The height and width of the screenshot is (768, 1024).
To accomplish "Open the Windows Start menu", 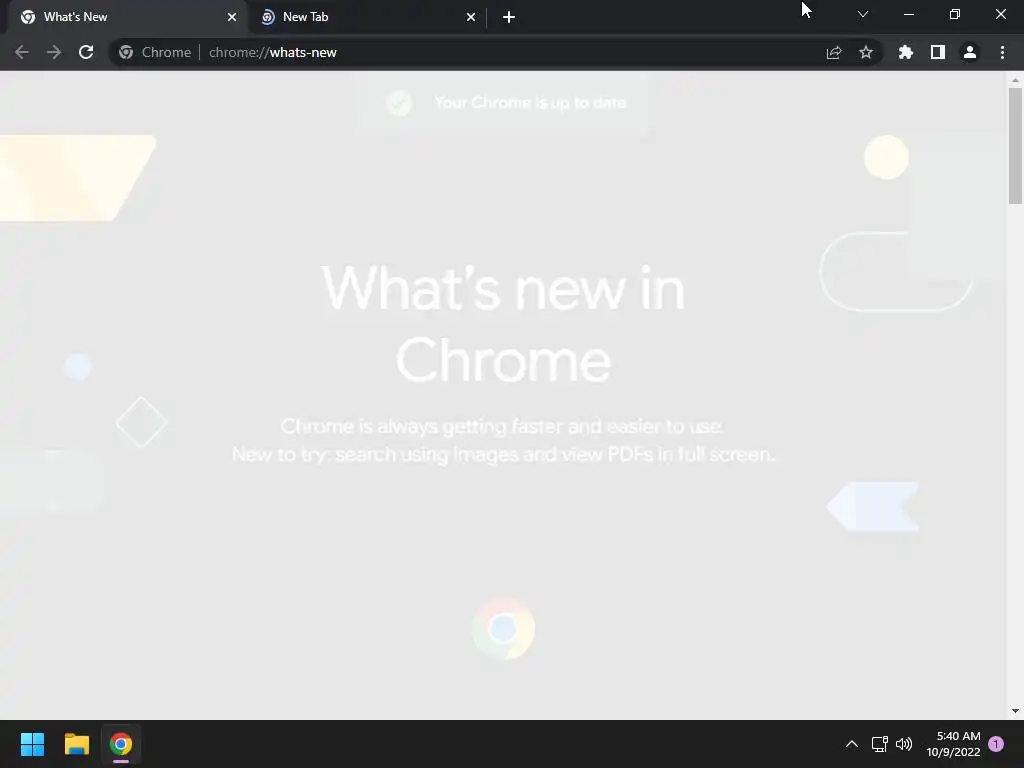I will (32, 744).
